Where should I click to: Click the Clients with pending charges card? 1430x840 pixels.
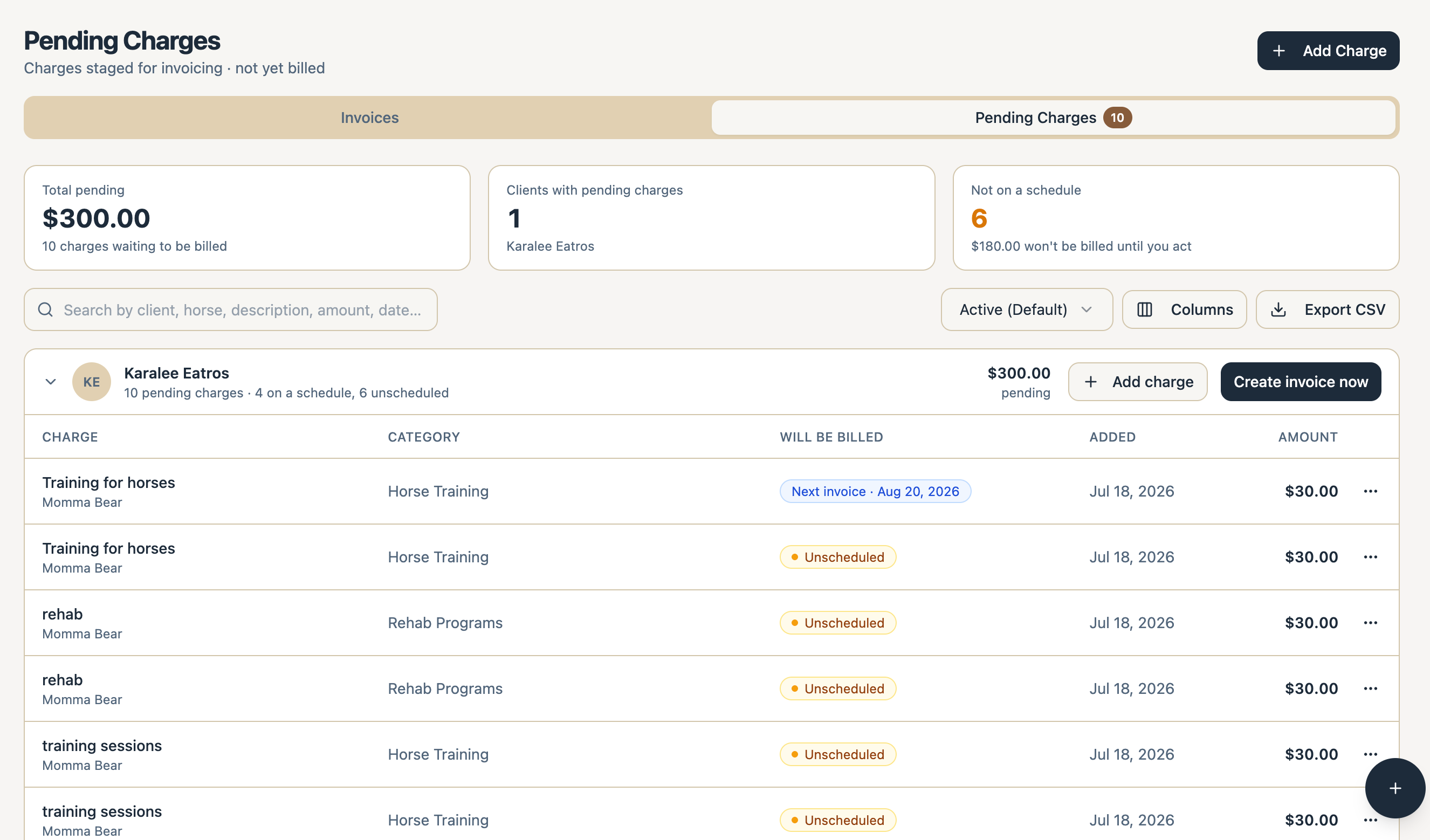pos(711,217)
